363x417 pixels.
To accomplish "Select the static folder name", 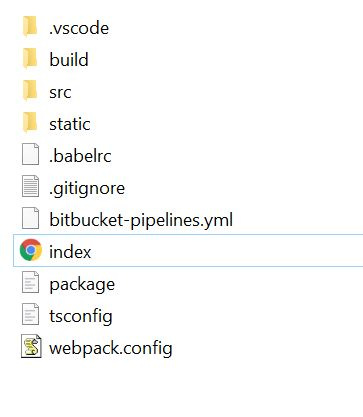I will click(x=70, y=124).
